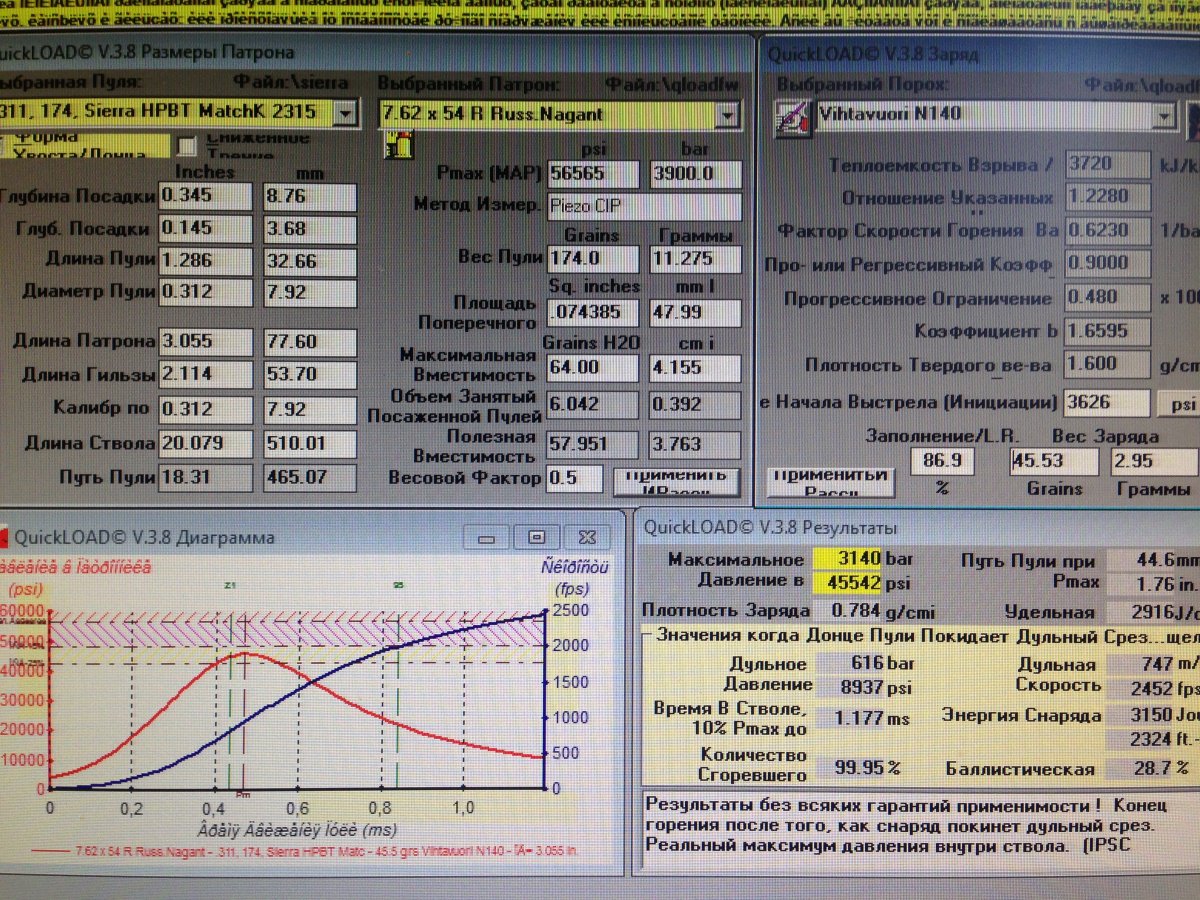
Task: Click the Pmax (MAP) bar field 3900.0
Action: [696, 174]
